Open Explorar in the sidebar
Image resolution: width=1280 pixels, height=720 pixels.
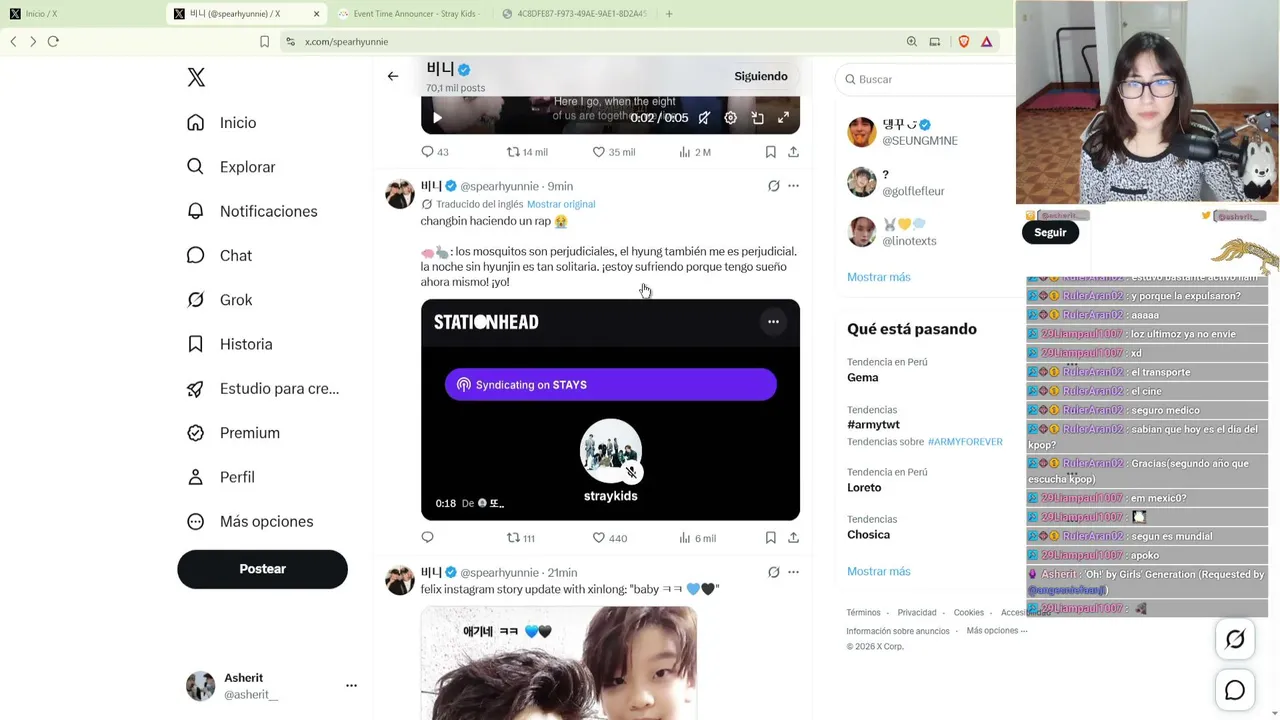click(231, 167)
